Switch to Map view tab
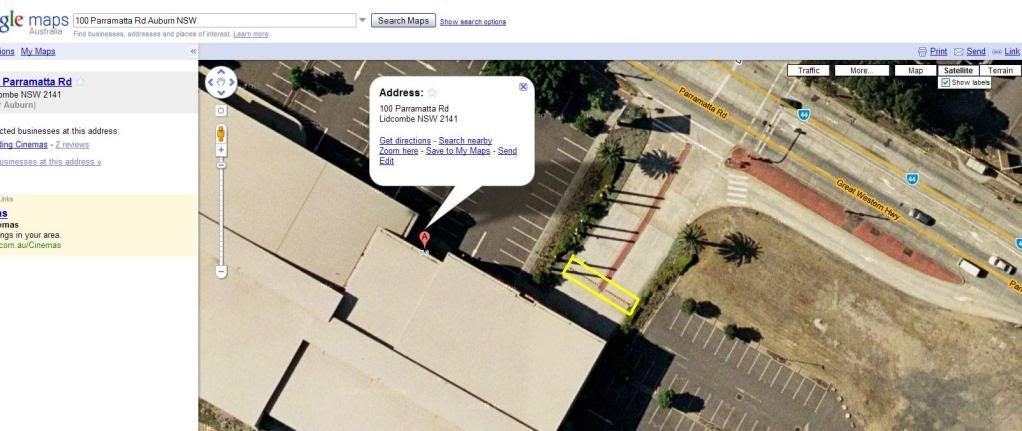The height and width of the screenshot is (431, 1022). coord(915,70)
